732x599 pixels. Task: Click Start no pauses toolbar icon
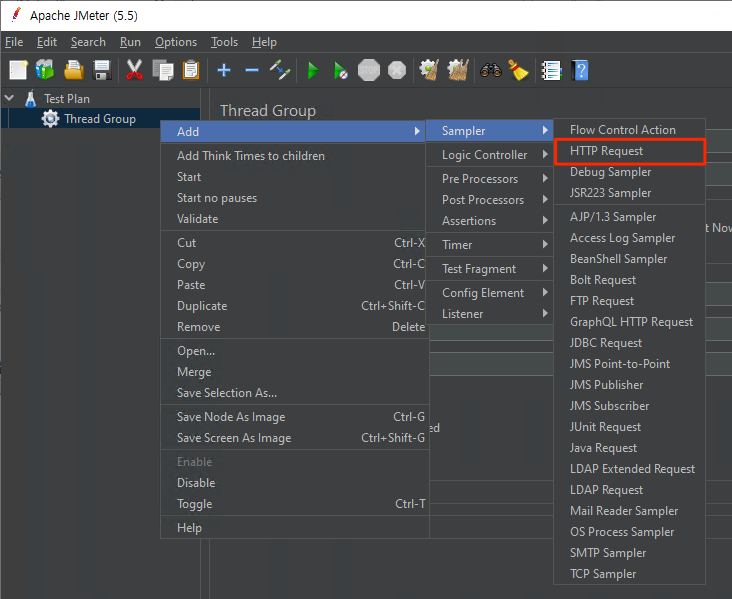coord(340,70)
